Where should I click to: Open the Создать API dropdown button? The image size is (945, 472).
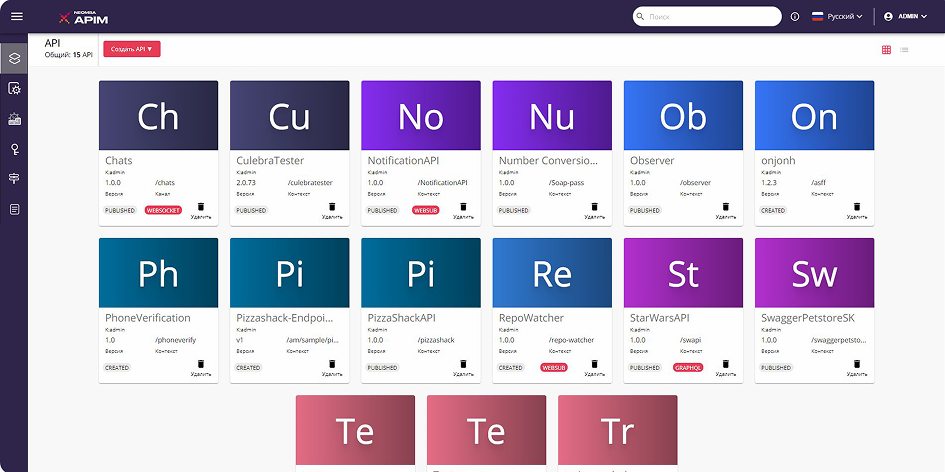[132, 49]
